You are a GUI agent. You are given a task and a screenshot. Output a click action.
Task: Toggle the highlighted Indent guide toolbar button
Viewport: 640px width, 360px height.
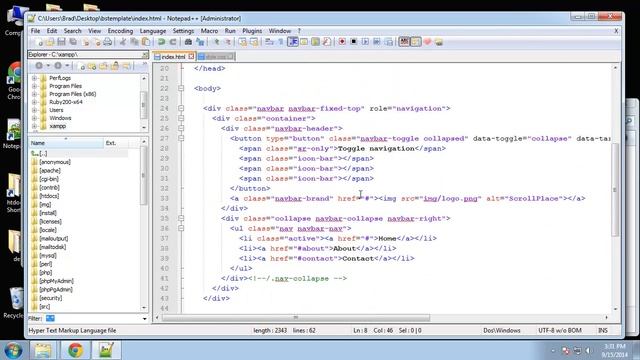pos(293,42)
